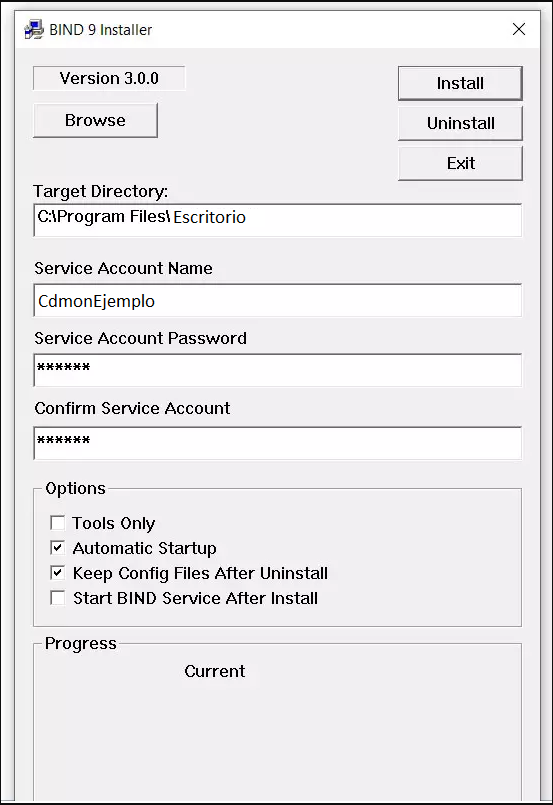
Task: Select the Service Account Name field
Action: [278, 300]
